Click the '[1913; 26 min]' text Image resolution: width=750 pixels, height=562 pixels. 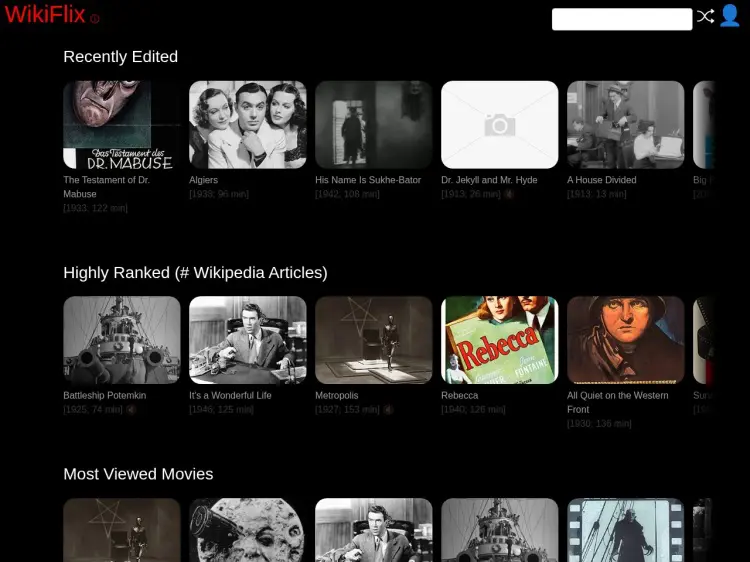pos(471,194)
